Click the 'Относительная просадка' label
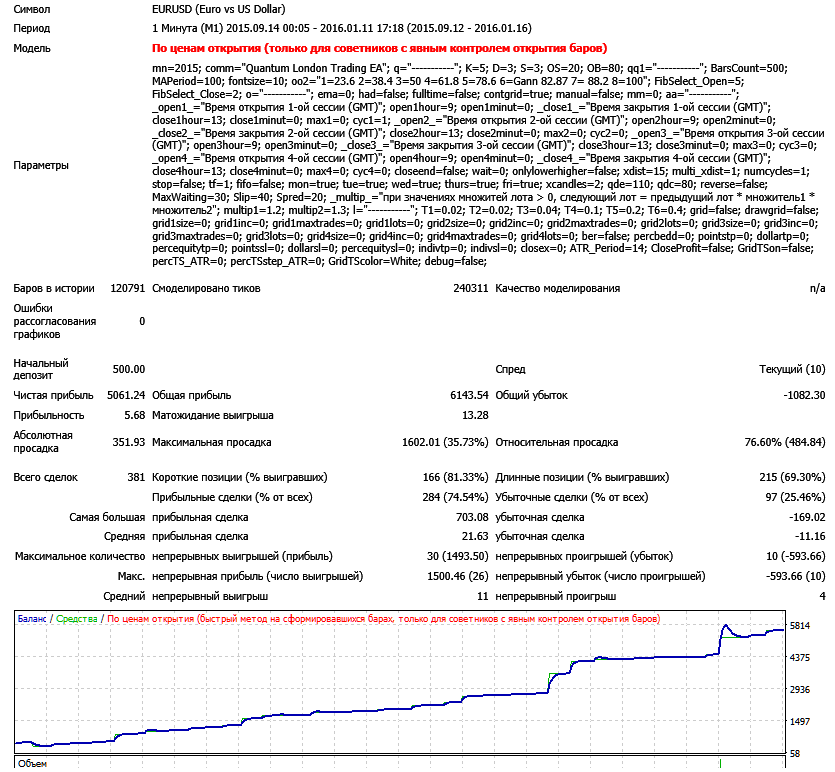This screenshot has height=772, width=835. click(x=556, y=442)
